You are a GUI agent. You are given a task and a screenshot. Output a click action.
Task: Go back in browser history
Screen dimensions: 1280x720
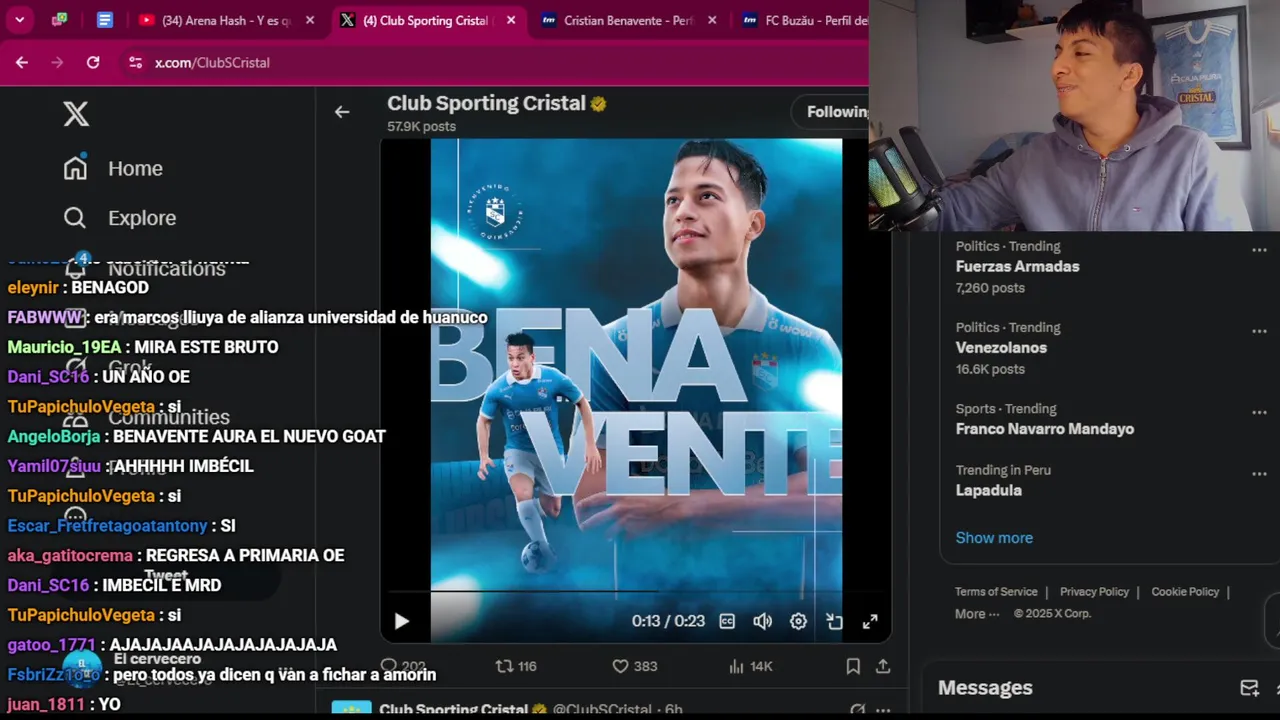click(22, 62)
